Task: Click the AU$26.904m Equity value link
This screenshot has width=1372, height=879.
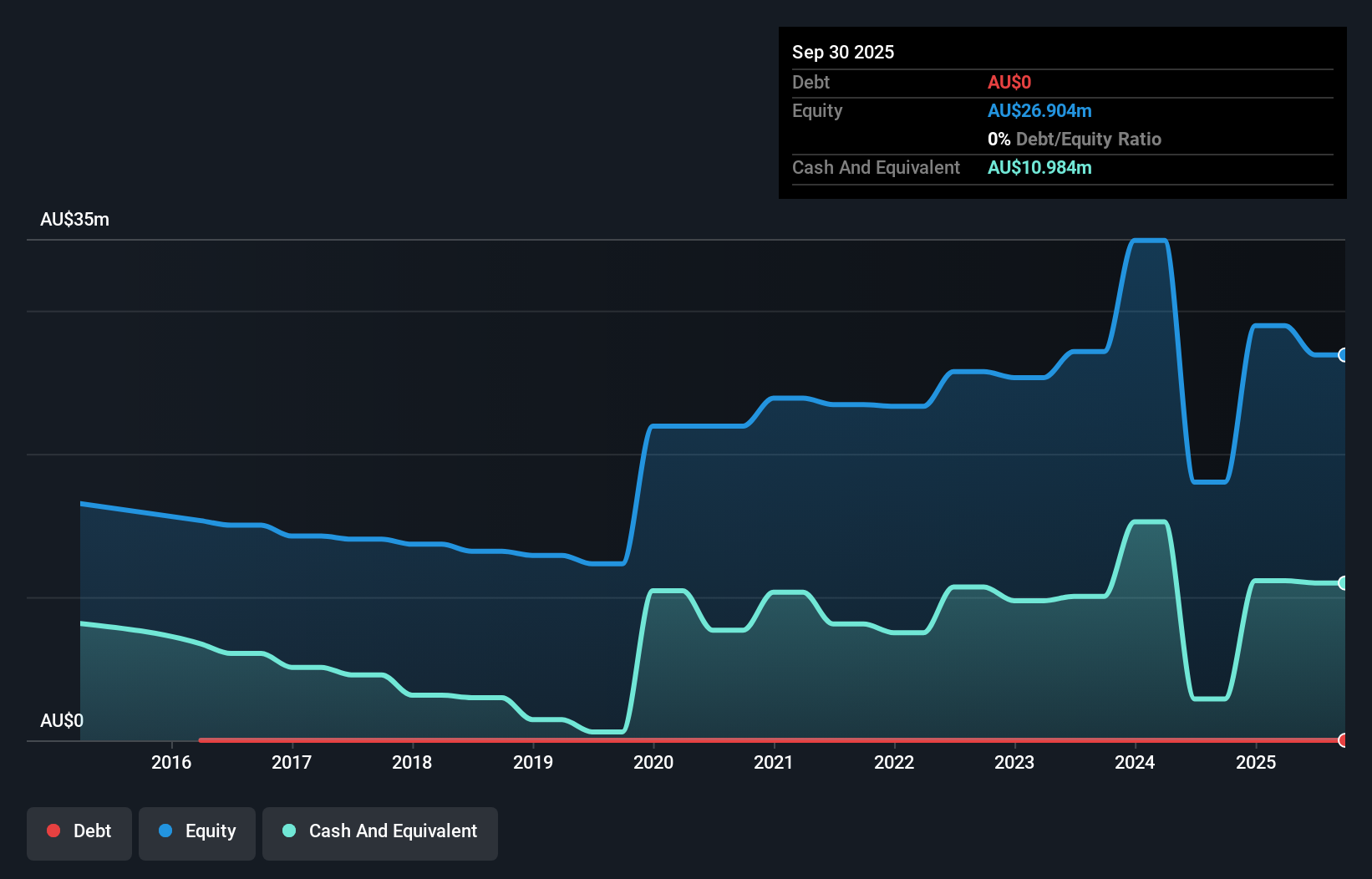Action: (x=1040, y=110)
